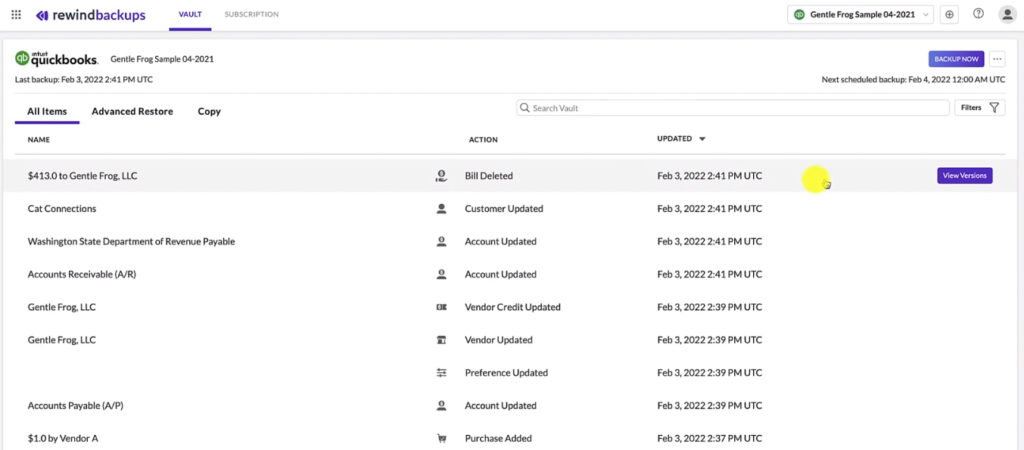Add a new account plus icon

click(949, 14)
